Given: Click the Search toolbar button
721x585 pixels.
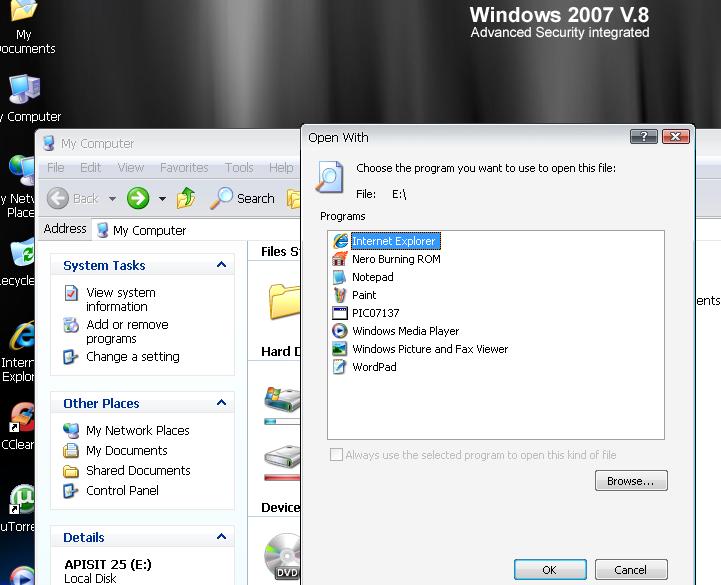Looking at the screenshot, I should point(242,198).
